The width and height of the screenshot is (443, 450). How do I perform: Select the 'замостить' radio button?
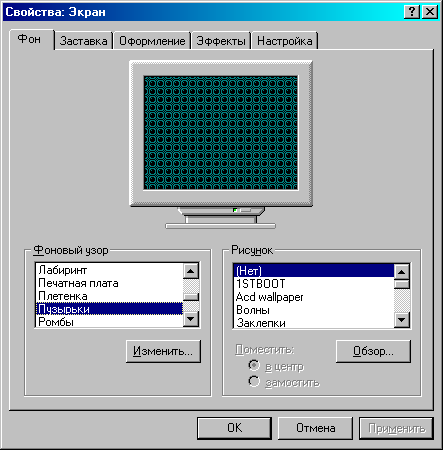(254, 381)
